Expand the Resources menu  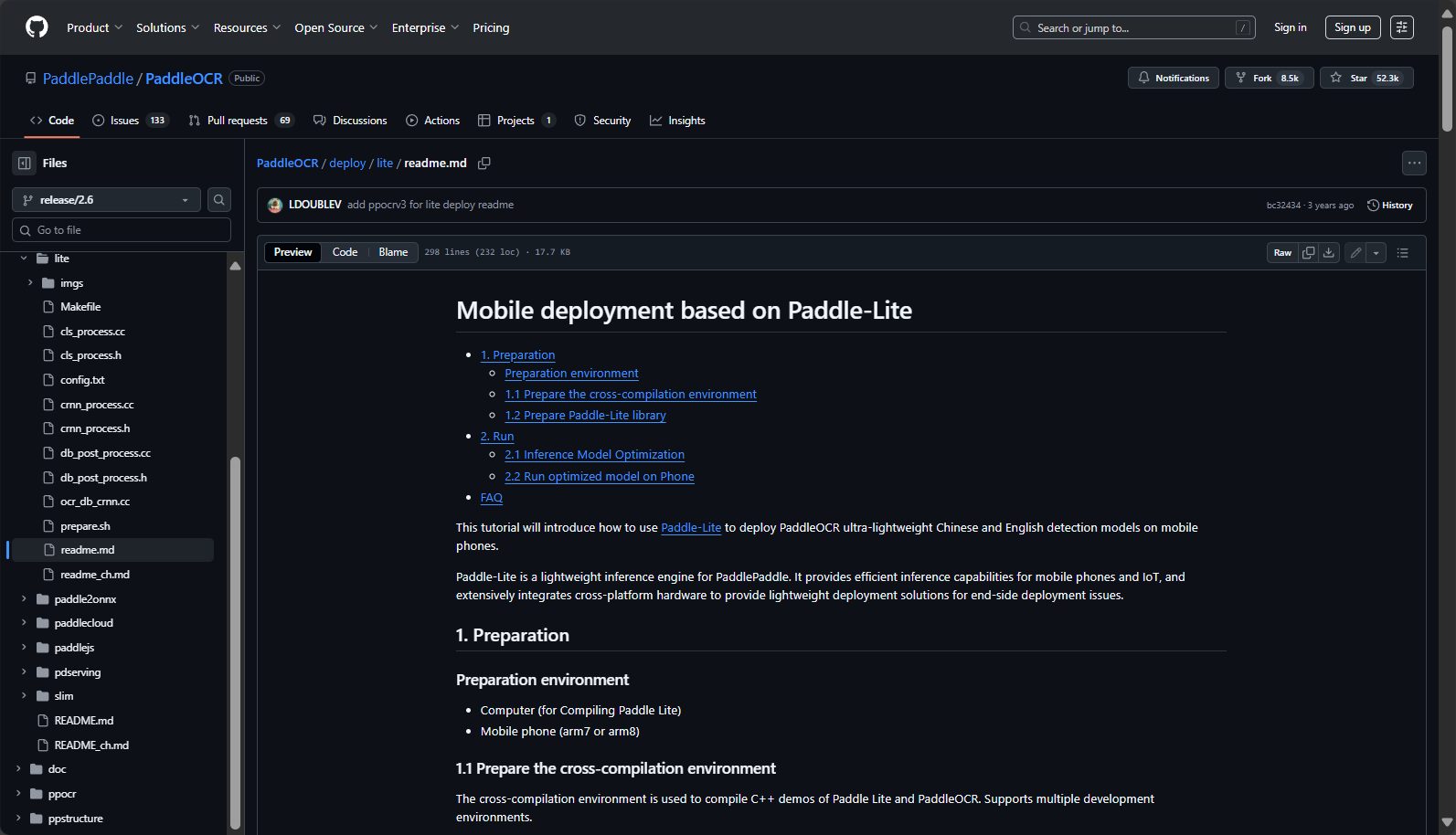click(x=247, y=28)
